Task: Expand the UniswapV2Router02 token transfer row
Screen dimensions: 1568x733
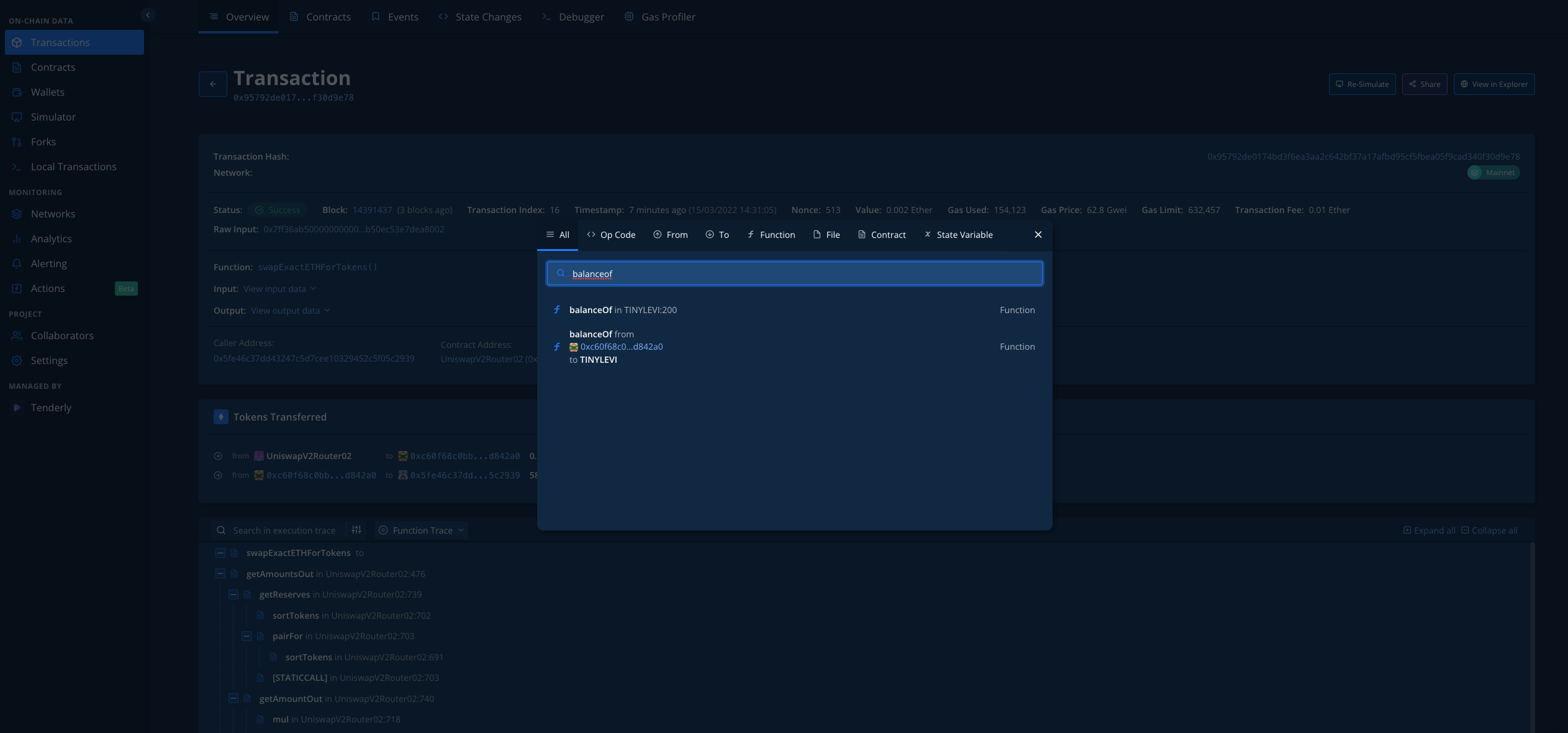Action: coord(218,456)
